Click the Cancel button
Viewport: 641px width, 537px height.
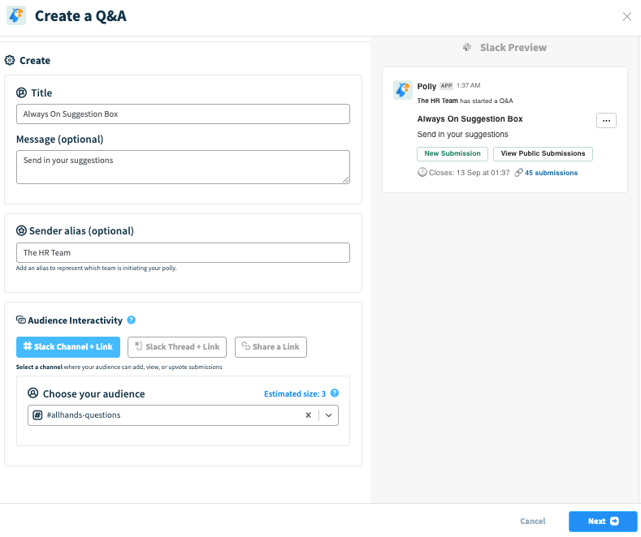[533, 521]
